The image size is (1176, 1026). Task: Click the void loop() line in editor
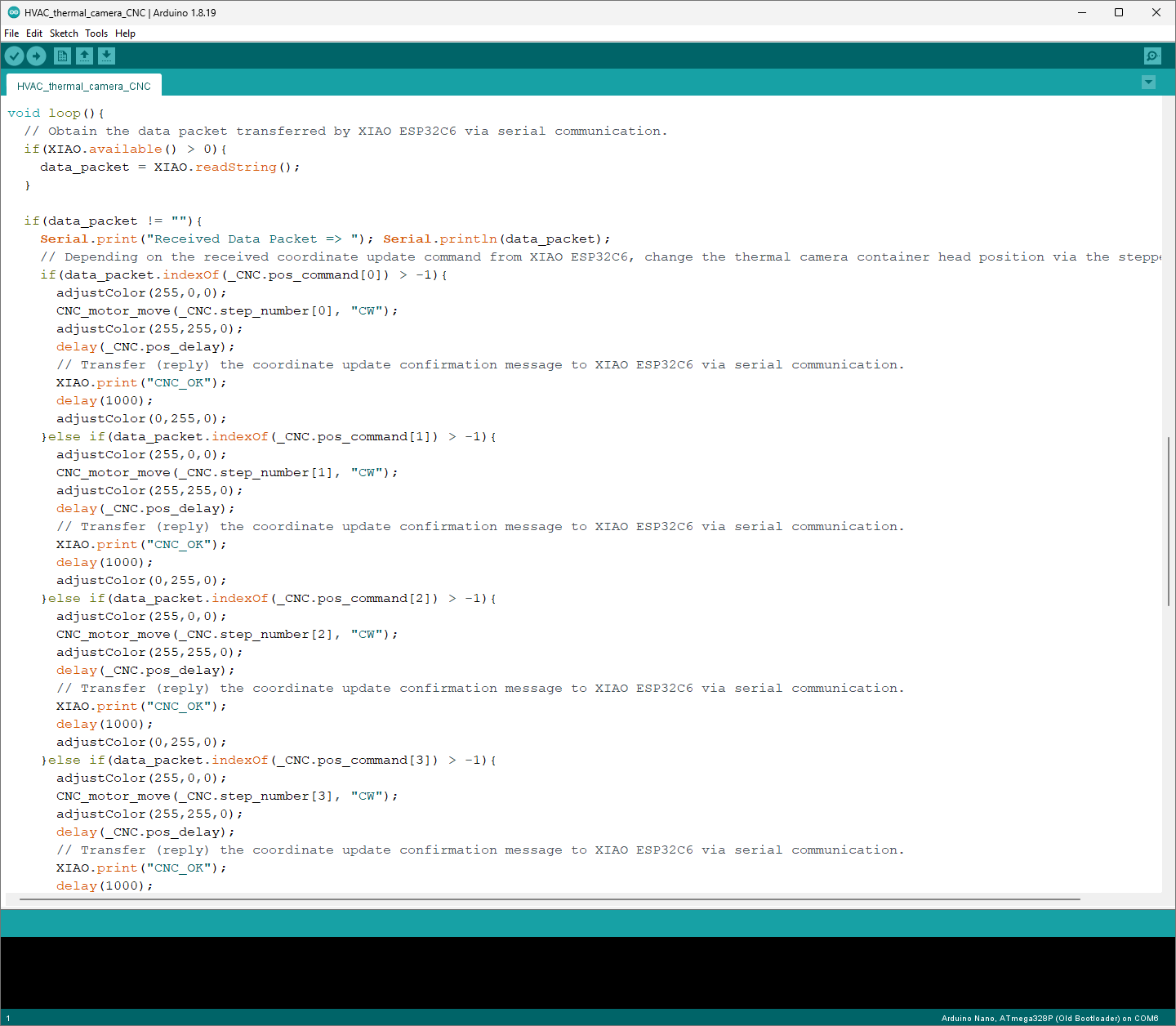[x=56, y=114]
